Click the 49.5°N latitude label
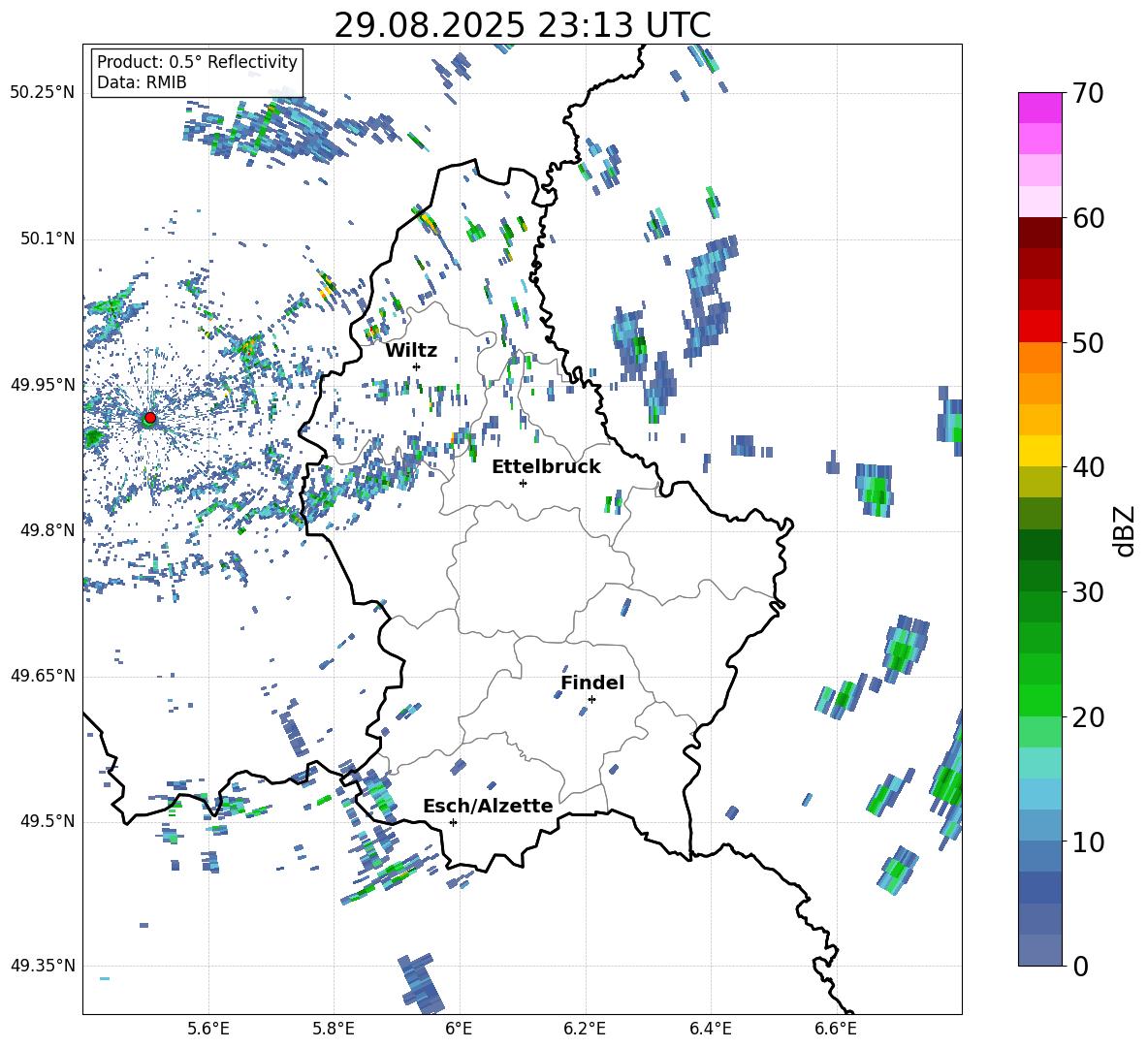Viewport: 1148px width, 1048px height. coord(47,822)
